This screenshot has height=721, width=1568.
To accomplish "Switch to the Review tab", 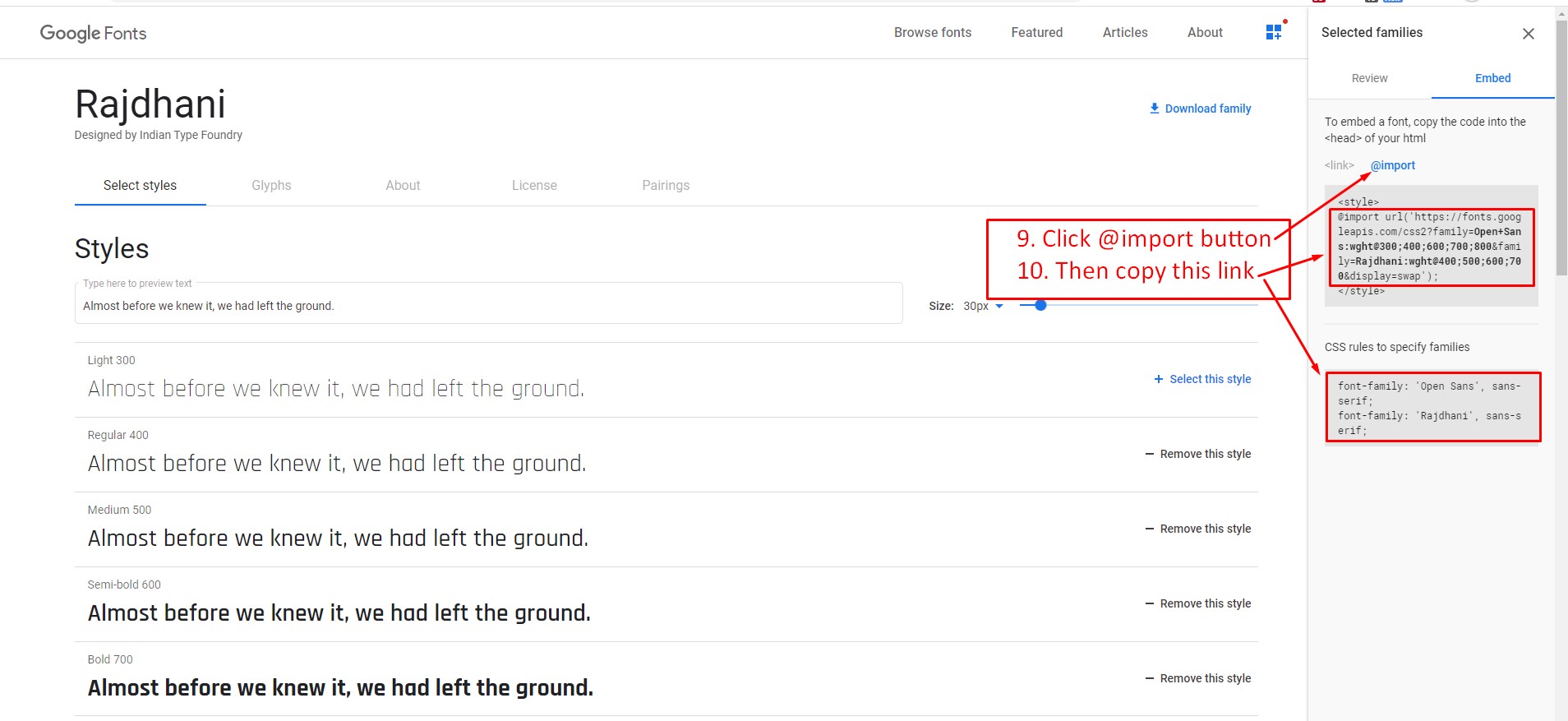I will pyautogui.click(x=1369, y=78).
